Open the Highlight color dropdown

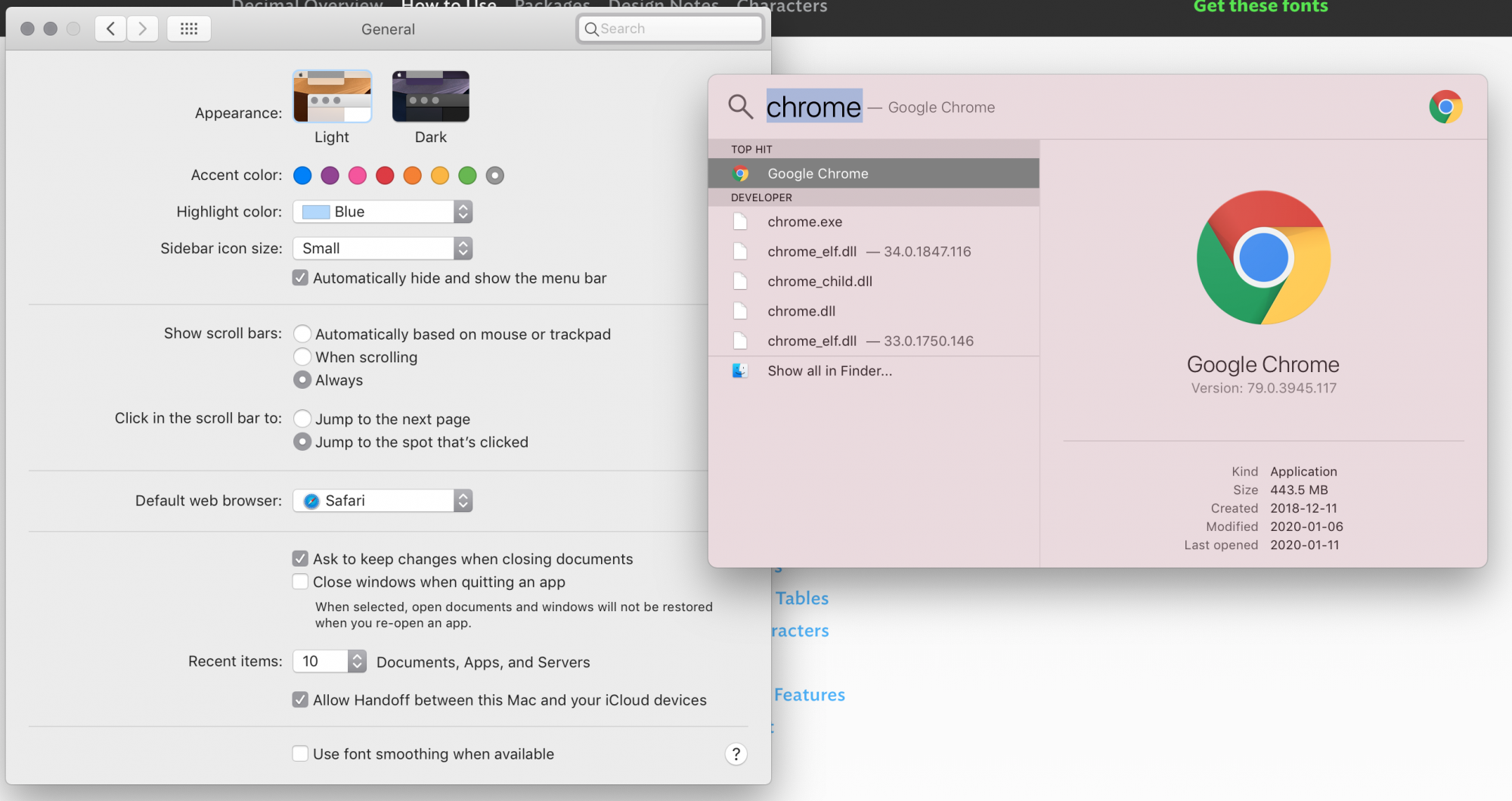point(383,212)
